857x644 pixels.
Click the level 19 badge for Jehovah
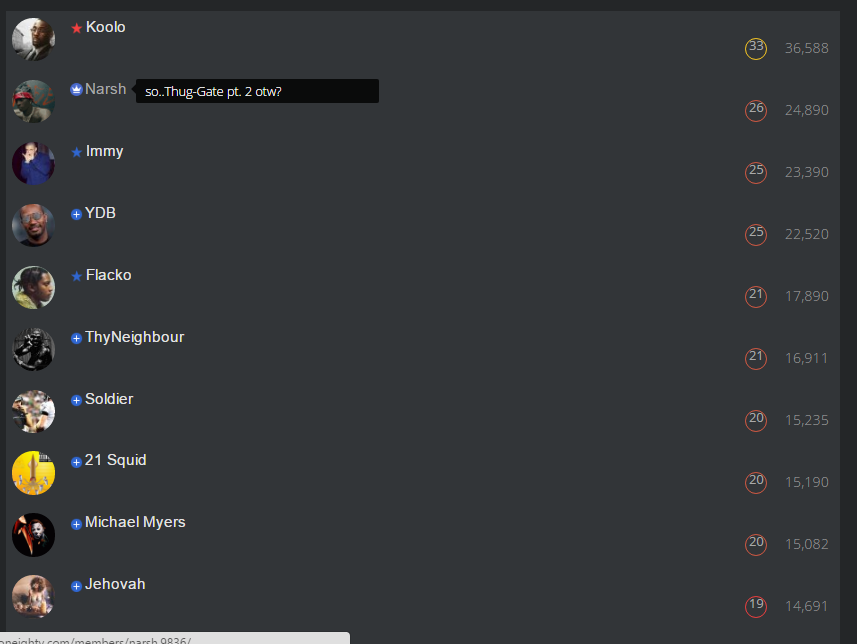point(756,606)
